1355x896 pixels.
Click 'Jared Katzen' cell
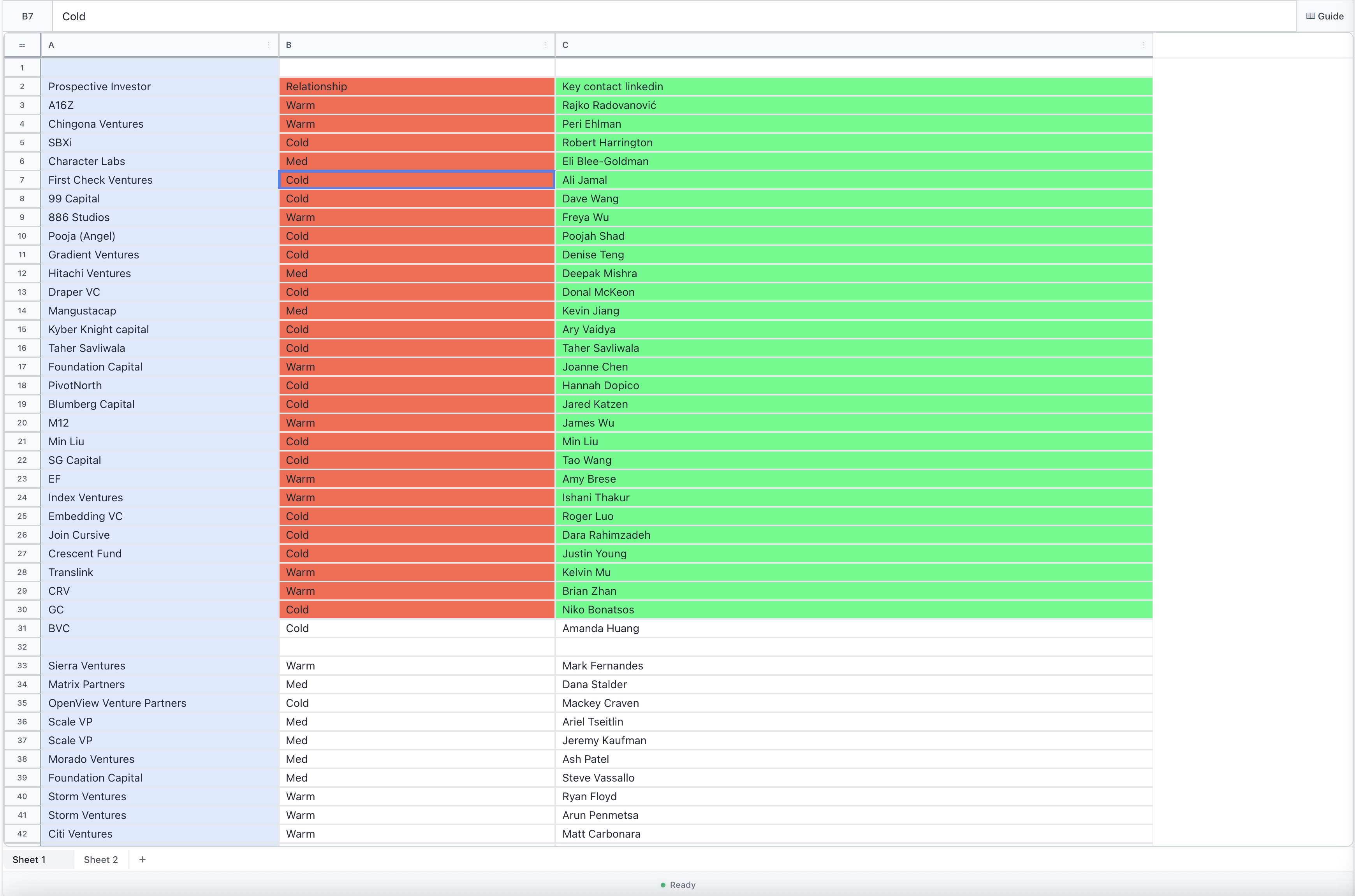click(x=854, y=404)
